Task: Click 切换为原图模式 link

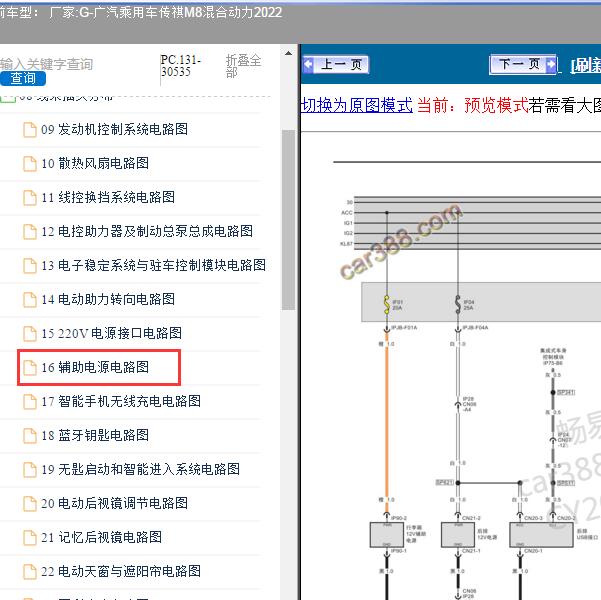Action: click(356, 105)
